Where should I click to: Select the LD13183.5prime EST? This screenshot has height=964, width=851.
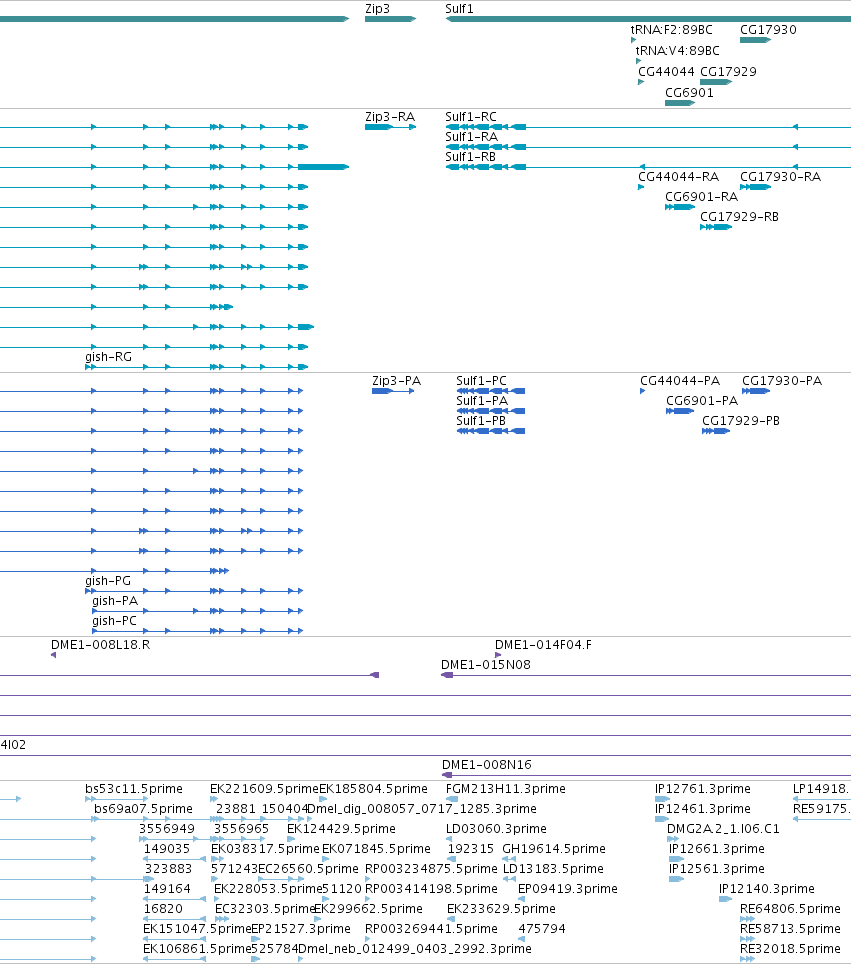click(509, 879)
